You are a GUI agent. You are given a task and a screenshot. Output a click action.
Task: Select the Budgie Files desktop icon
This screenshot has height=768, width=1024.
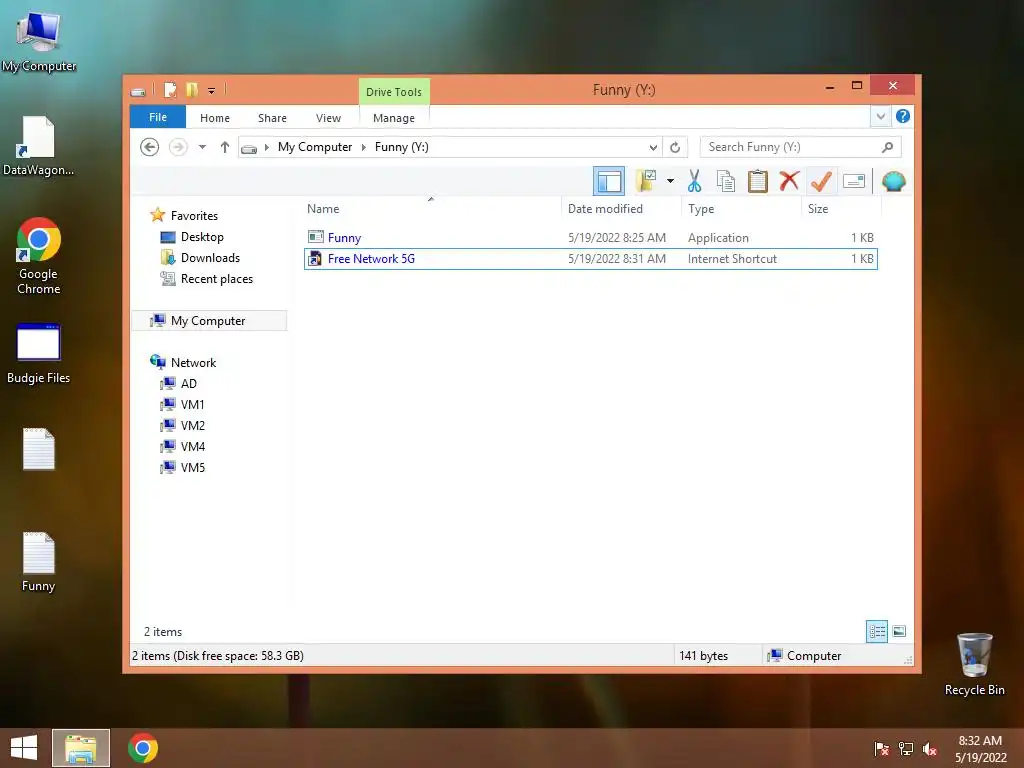[x=38, y=353]
